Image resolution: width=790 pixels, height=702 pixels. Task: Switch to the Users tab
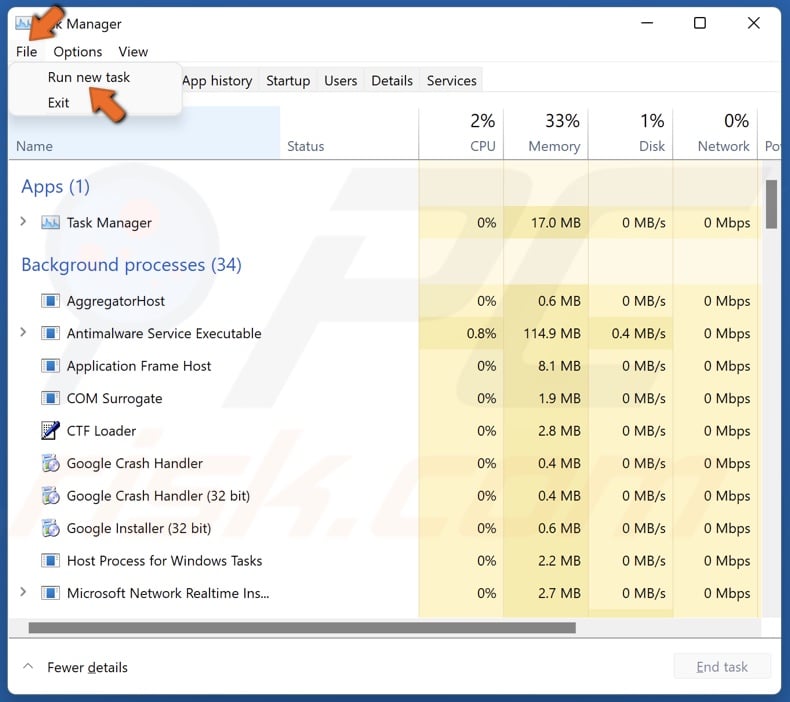[341, 81]
